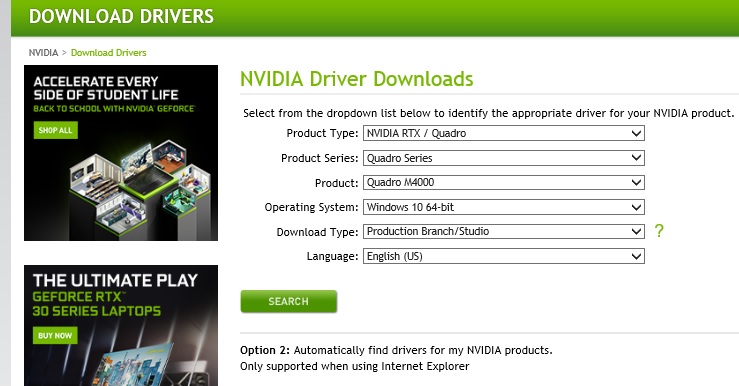Click the BUY NOW banner button
739x386 pixels.
[x=55, y=336]
